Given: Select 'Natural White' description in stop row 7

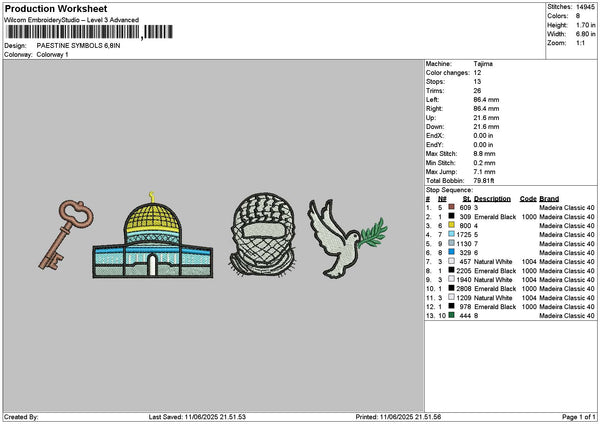Looking at the screenshot, I should (493, 262).
